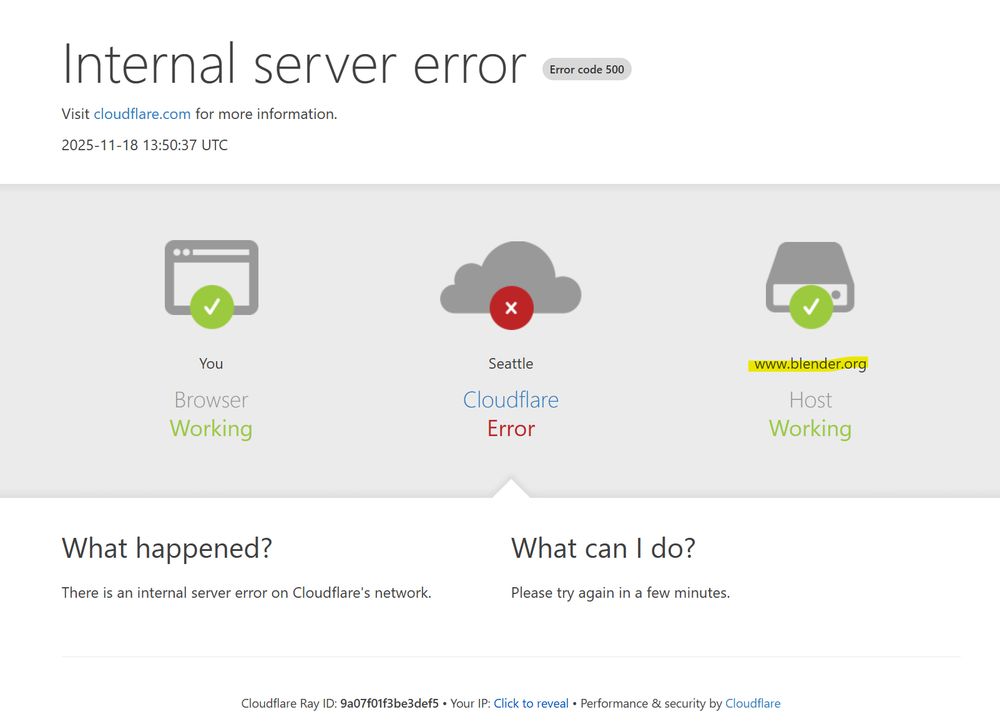Click the Ray ID 9a07f01f3be3def5
Screen dimensions: 1000x728
point(389,703)
